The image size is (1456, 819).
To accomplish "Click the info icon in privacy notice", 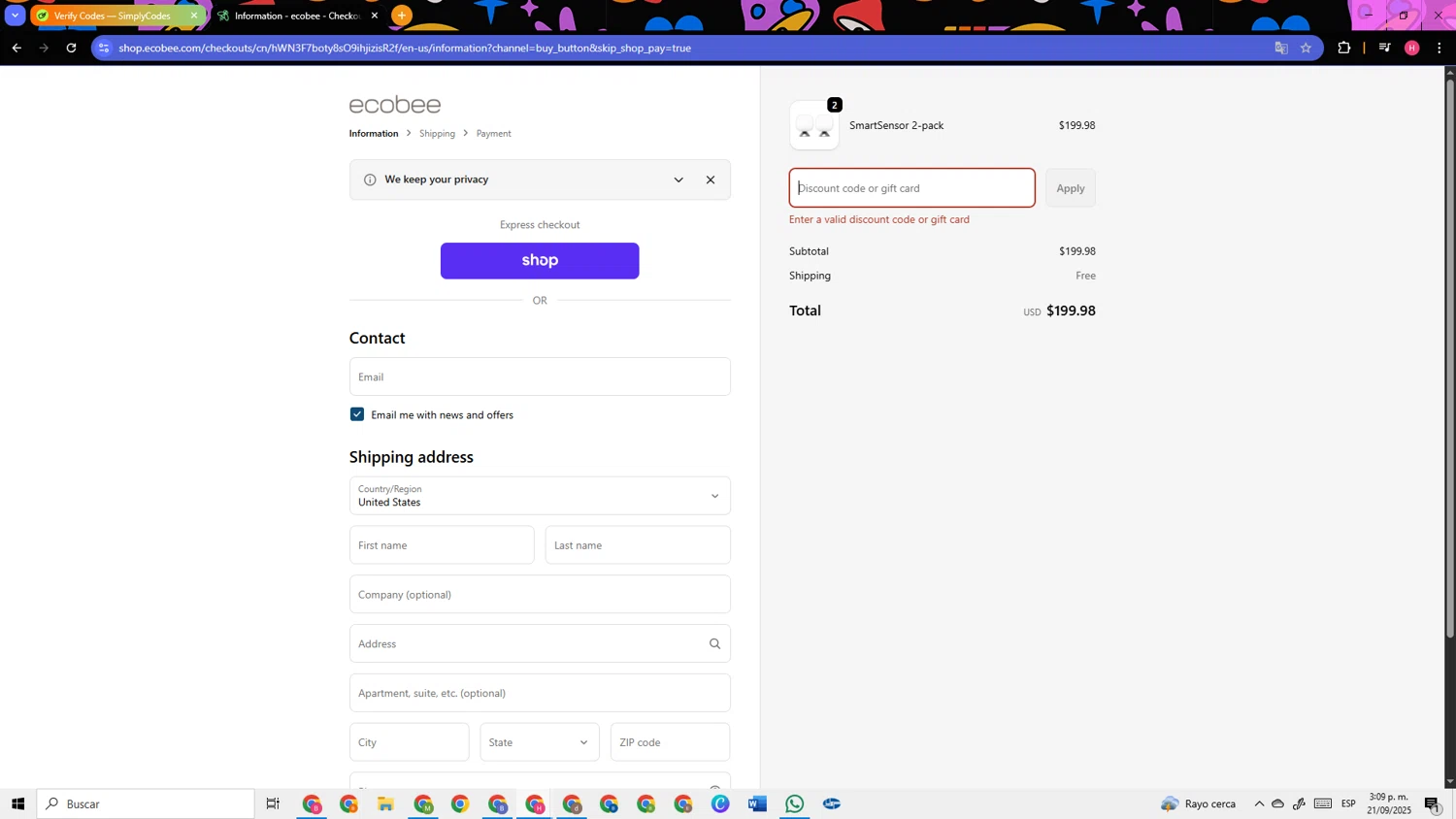I will pyautogui.click(x=370, y=180).
